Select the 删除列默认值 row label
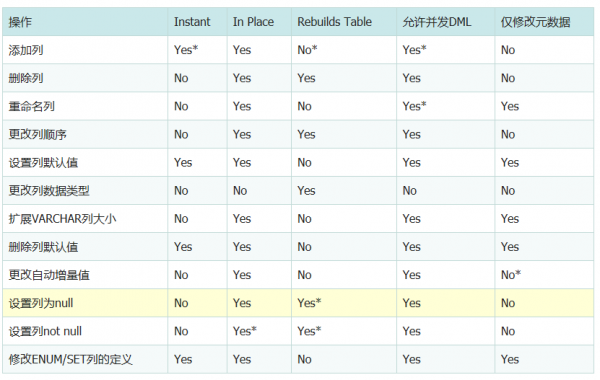Image resolution: width=600 pixels, height=380 pixels. (43, 247)
